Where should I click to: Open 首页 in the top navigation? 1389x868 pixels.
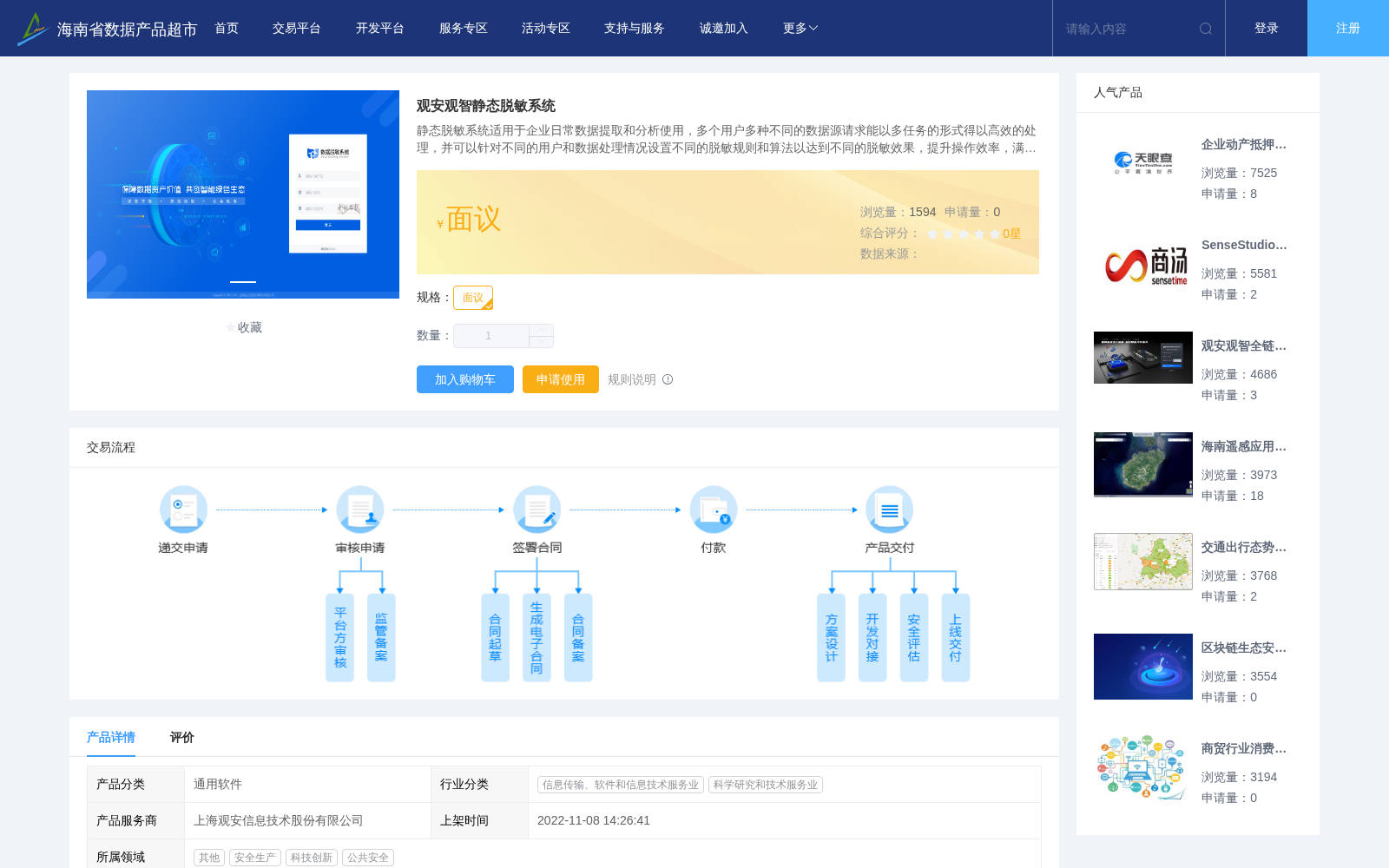[227, 29]
